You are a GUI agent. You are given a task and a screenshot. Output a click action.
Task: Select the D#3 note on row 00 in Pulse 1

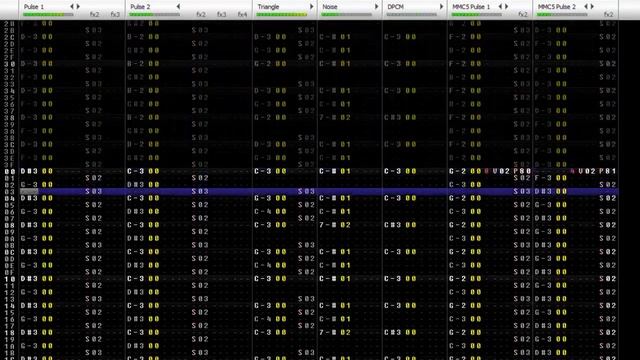(29, 171)
